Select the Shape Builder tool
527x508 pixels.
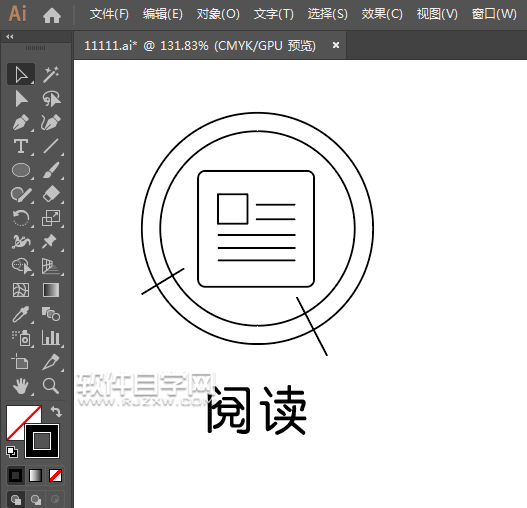click(x=22, y=266)
